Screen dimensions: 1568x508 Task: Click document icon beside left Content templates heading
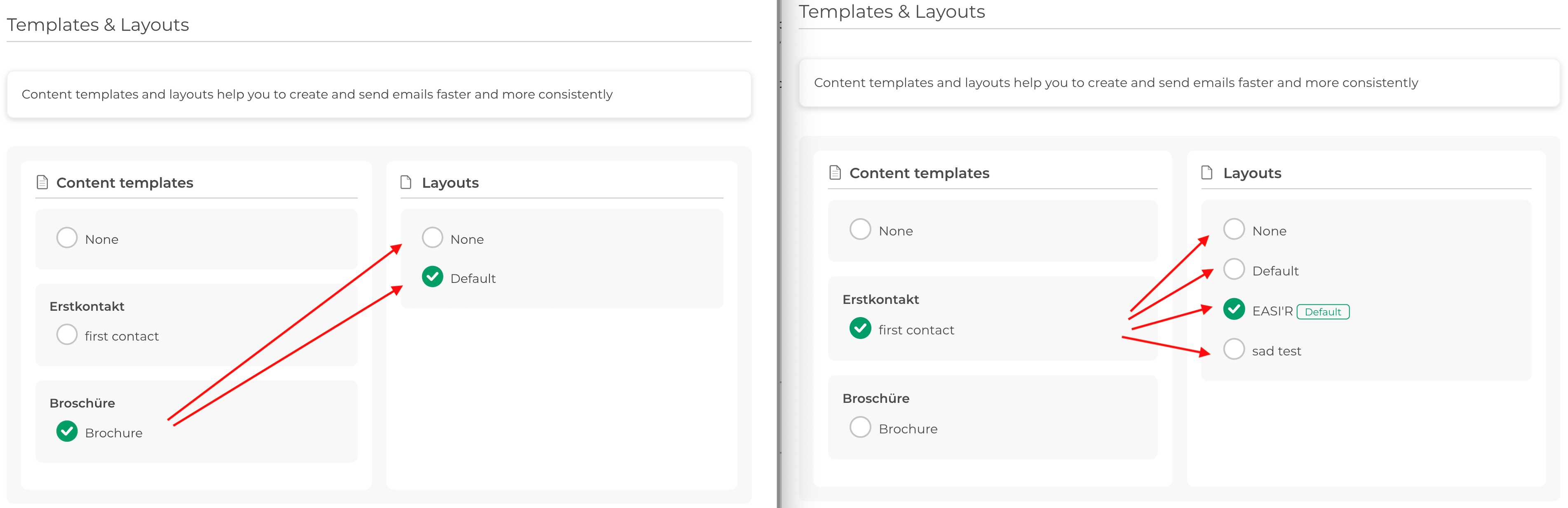[x=42, y=182]
